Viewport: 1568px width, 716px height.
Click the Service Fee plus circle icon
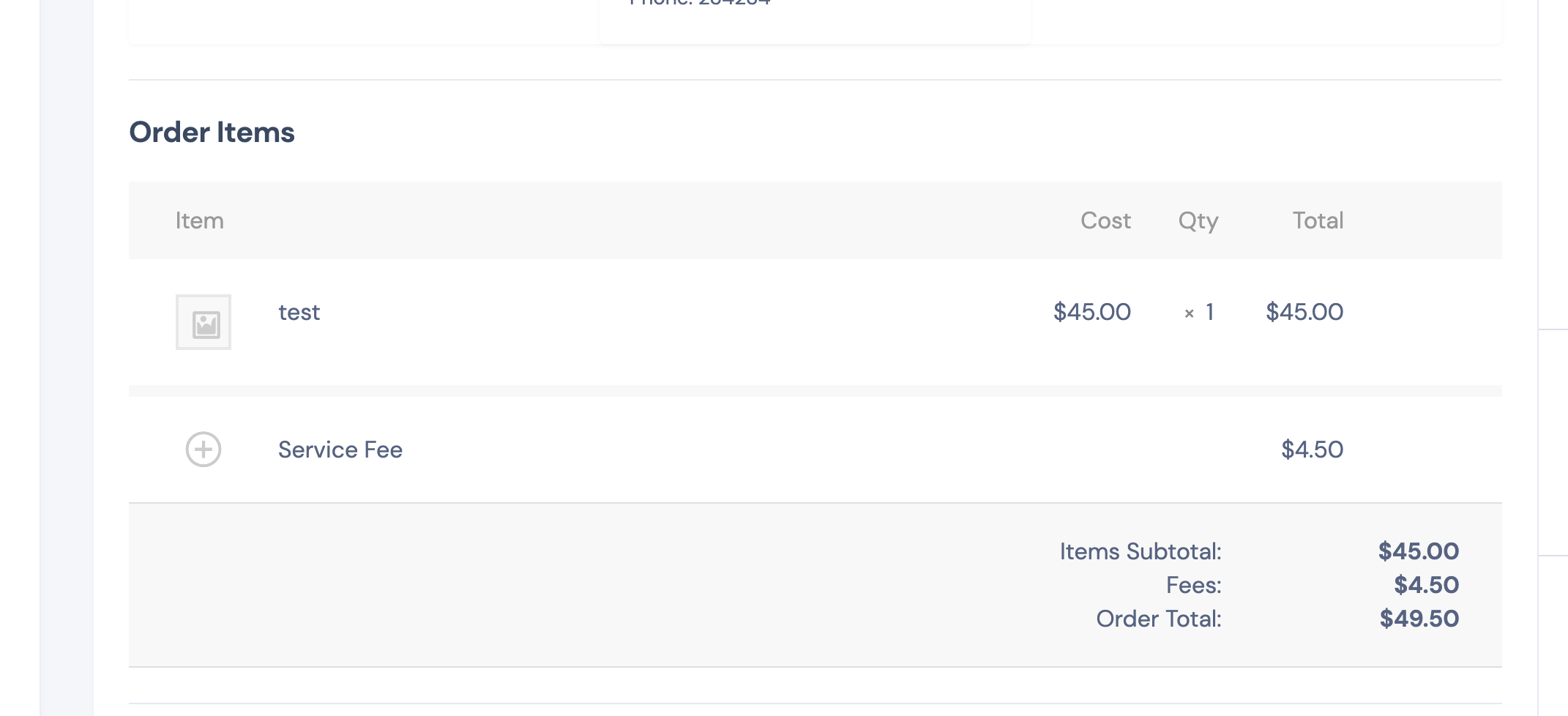204,450
